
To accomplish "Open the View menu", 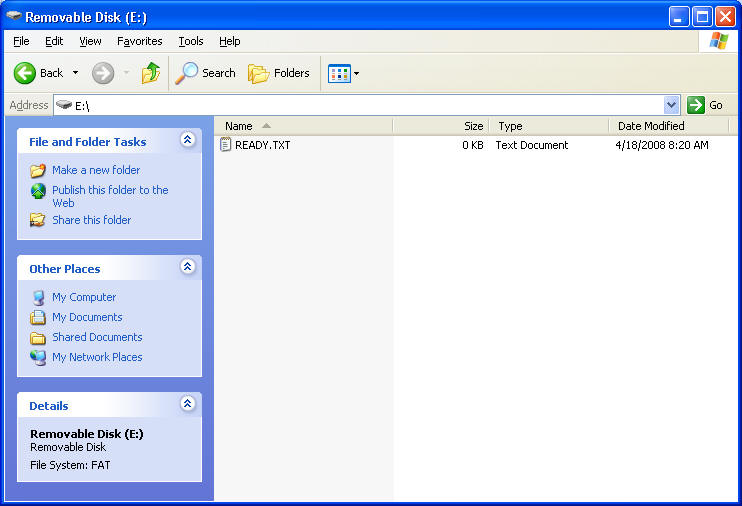I will 90,42.
